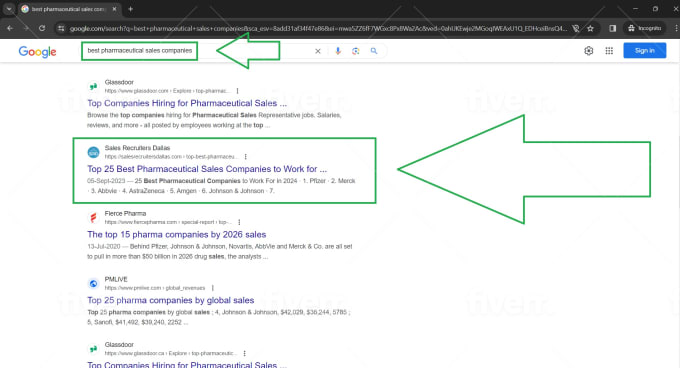Open more options for Fierce Pharma result

tap(239, 222)
